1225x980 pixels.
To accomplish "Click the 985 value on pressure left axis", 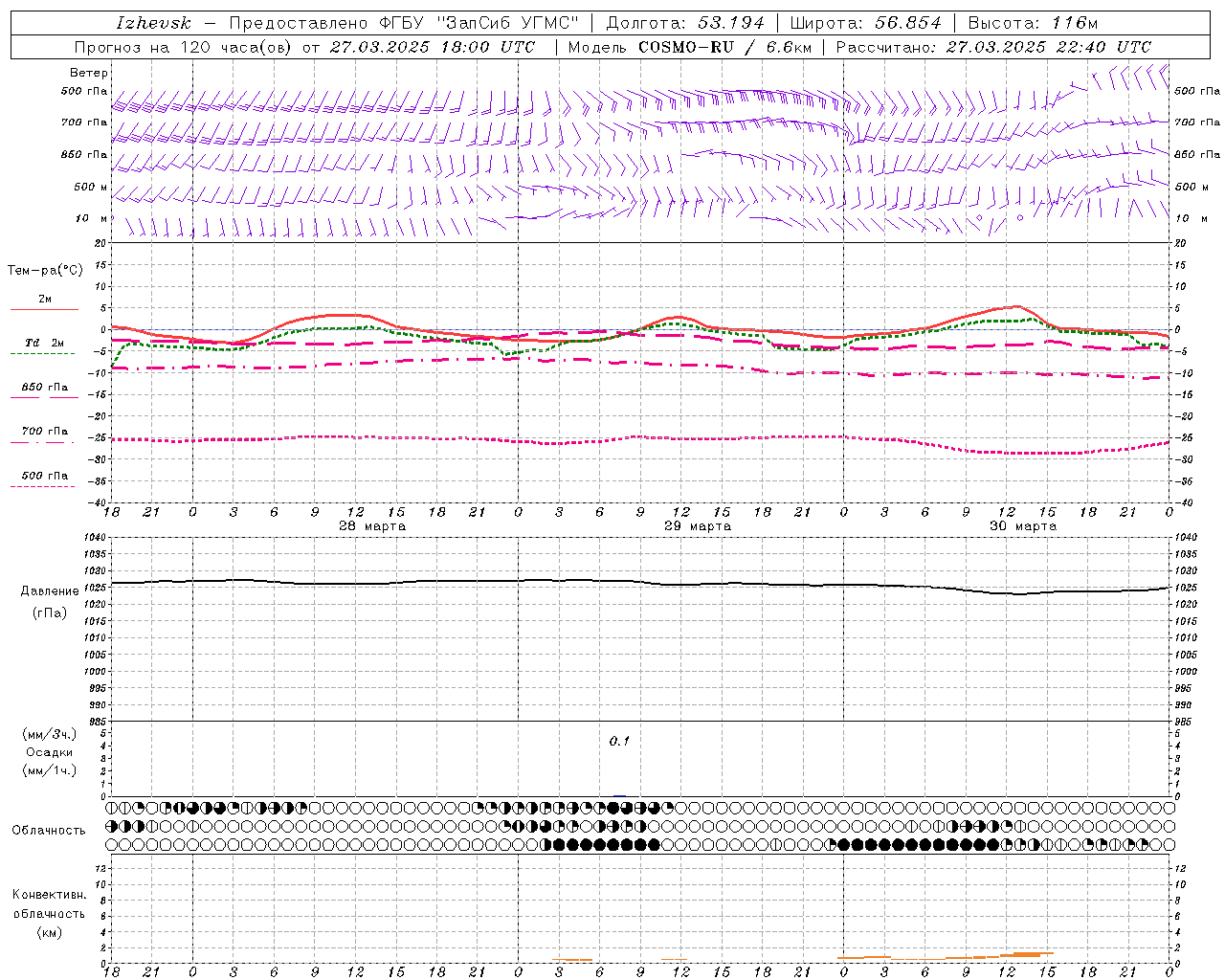I will pos(96,722).
